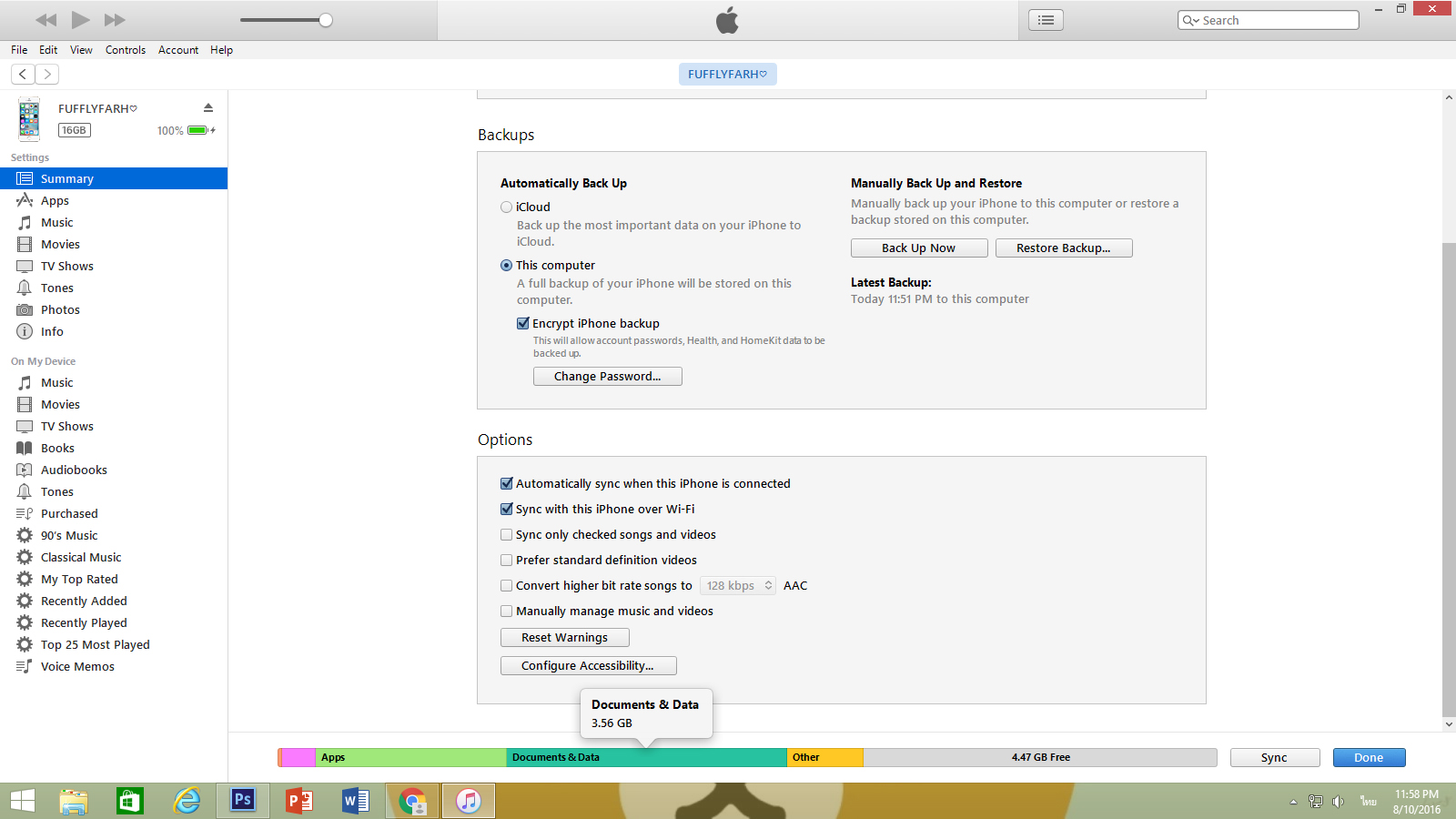
Task: Click the blue Done button
Action: [1369, 757]
